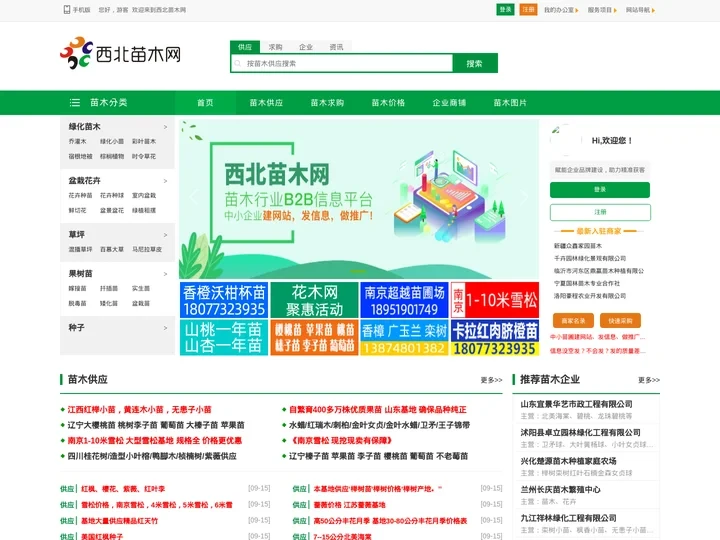720x540 pixels.
Task: Open the 乔灌木 subcategory link
Action: coord(77,141)
